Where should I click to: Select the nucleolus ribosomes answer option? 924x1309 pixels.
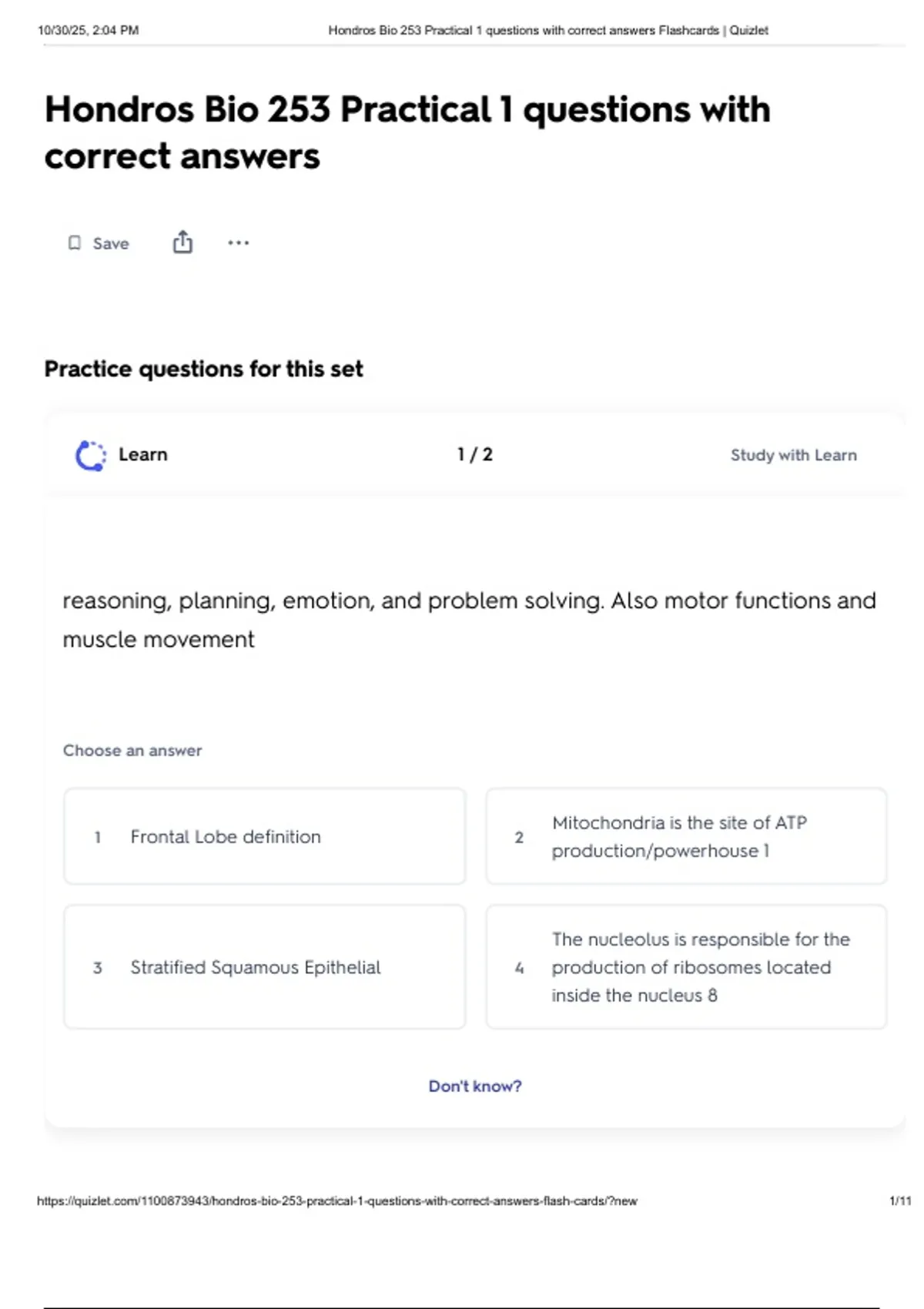pos(686,967)
